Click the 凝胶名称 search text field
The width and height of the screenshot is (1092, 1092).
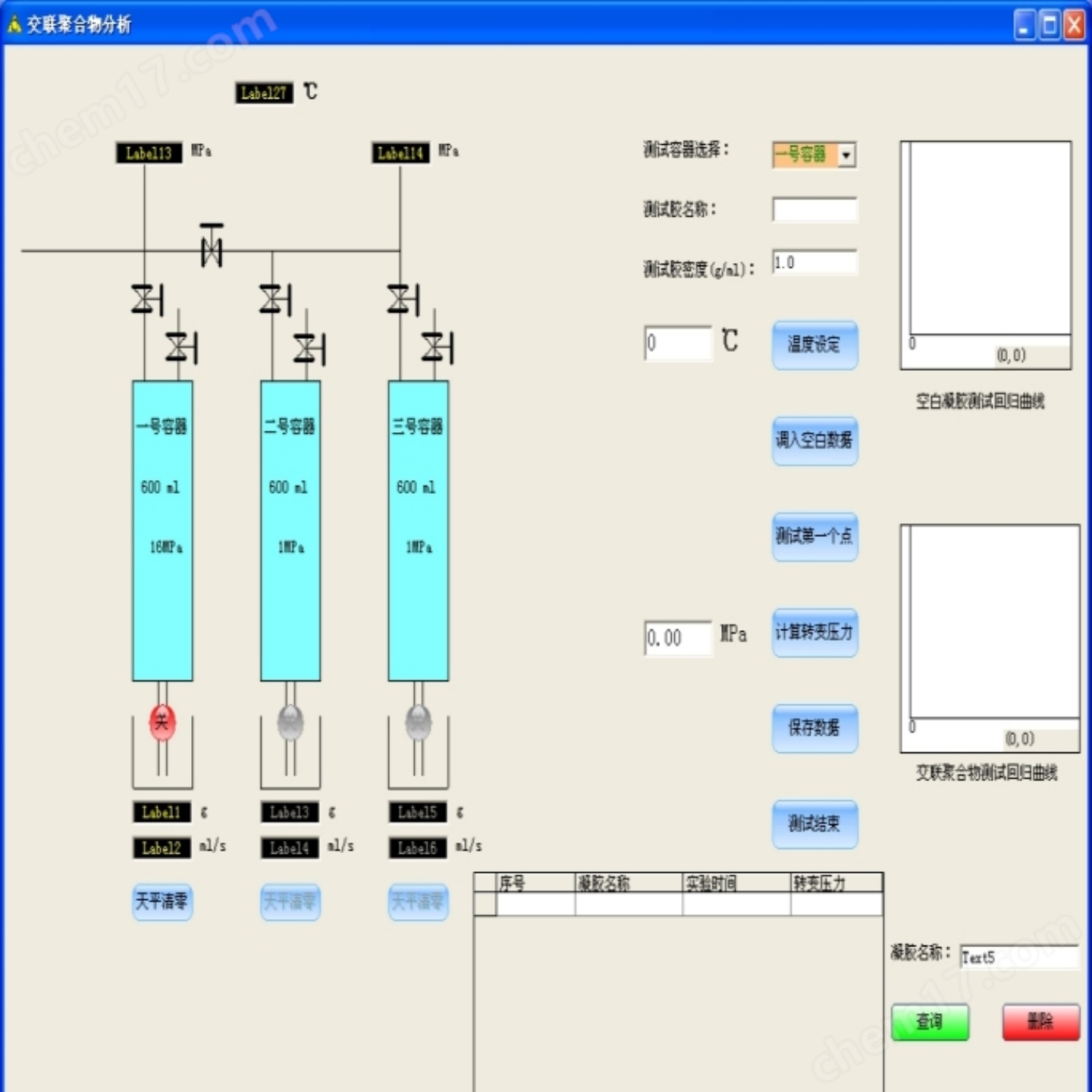point(1019,957)
